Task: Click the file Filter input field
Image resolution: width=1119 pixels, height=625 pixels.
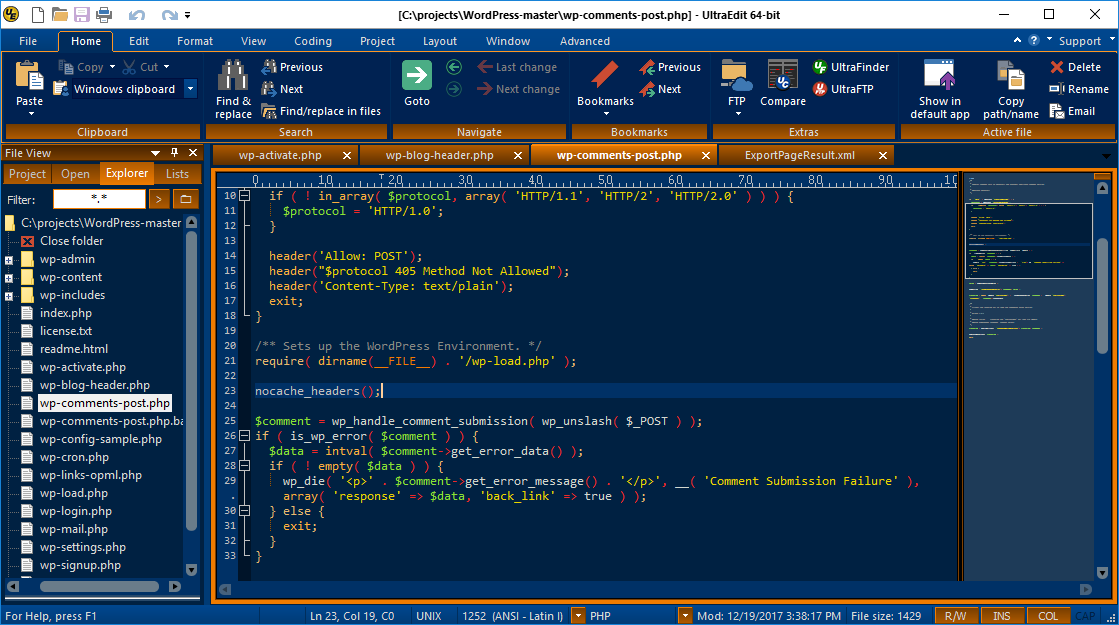Action: coord(99,199)
